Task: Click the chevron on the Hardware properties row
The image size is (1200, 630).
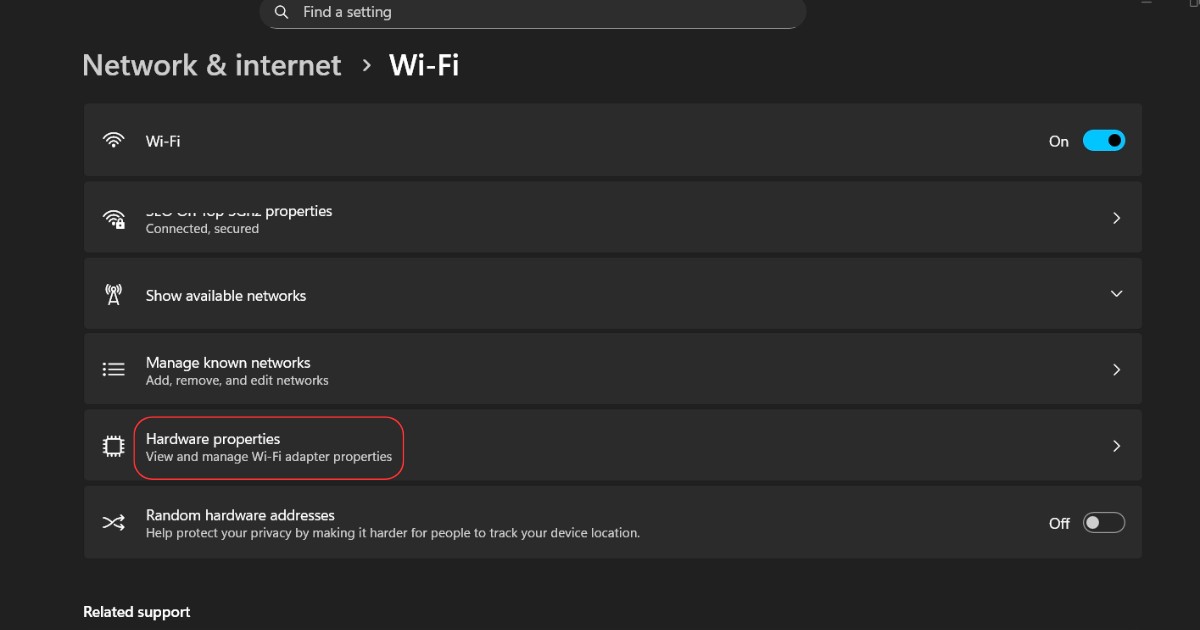Action: click(1116, 446)
